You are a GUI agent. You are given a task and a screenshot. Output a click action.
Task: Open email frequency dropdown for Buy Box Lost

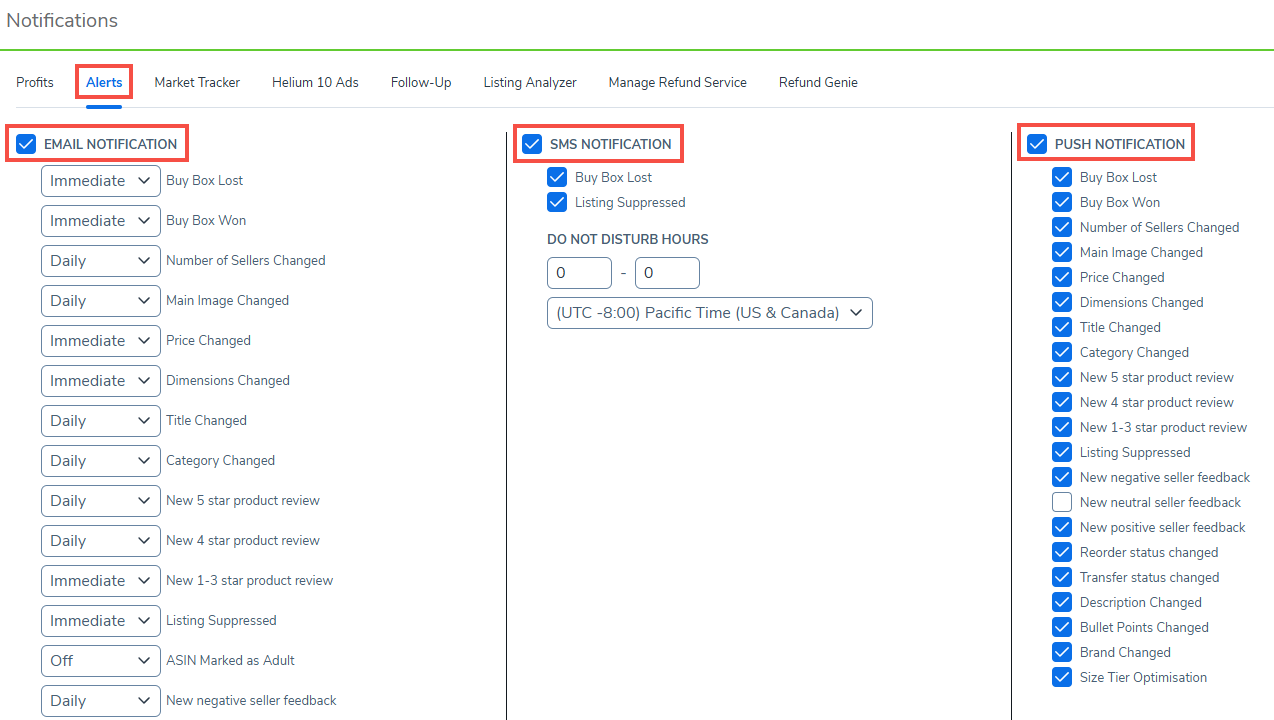click(x=100, y=181)
